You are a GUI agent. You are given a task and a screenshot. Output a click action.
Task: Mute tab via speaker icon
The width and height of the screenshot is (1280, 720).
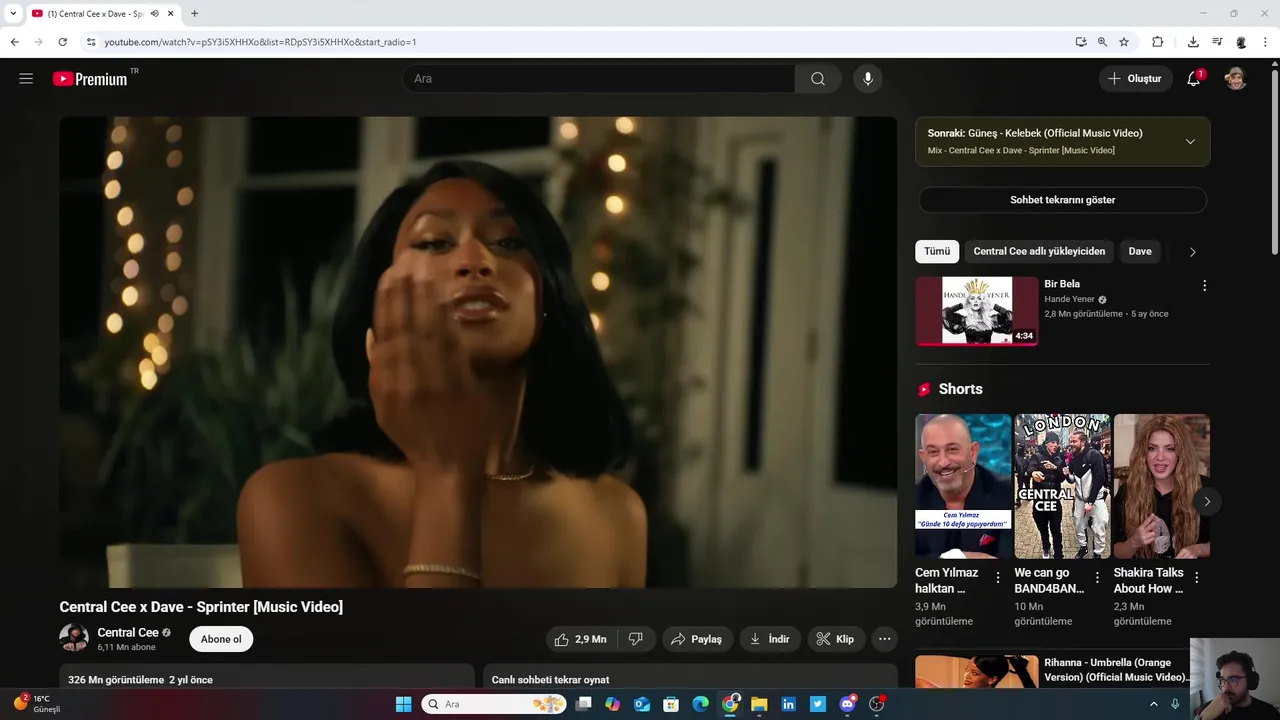click(155, 14)
